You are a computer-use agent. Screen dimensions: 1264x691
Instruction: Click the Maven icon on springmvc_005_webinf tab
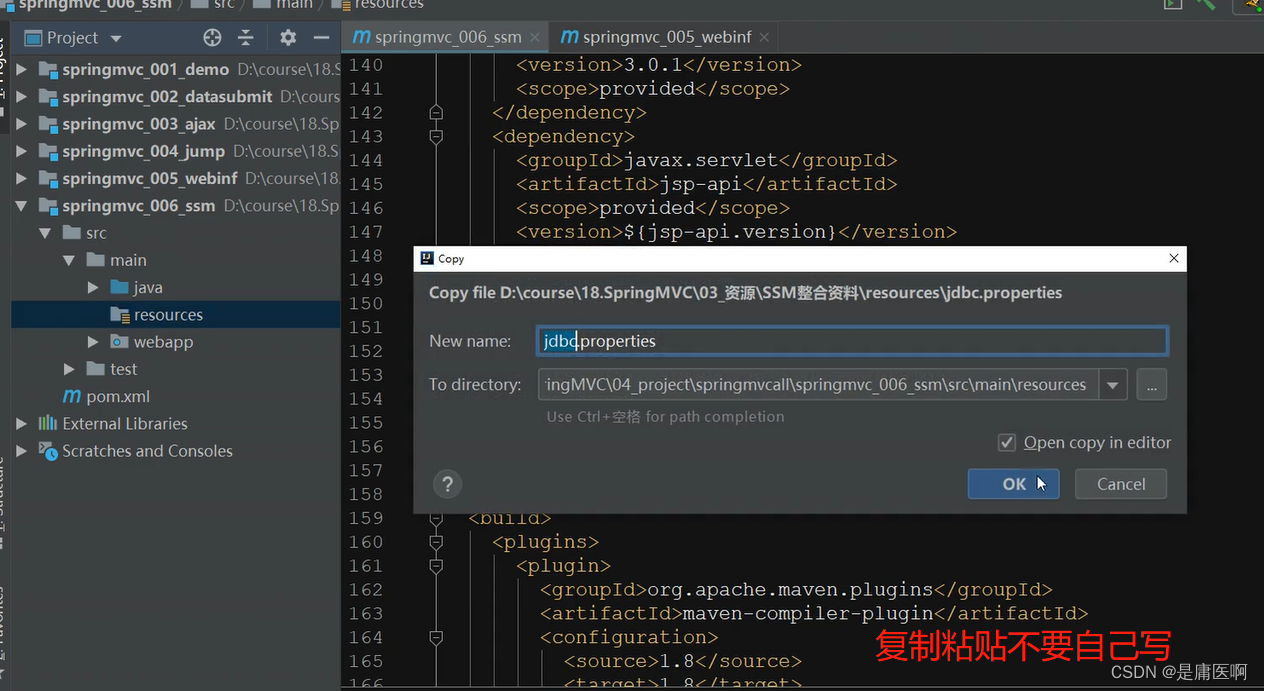click(x=569, y=37)
